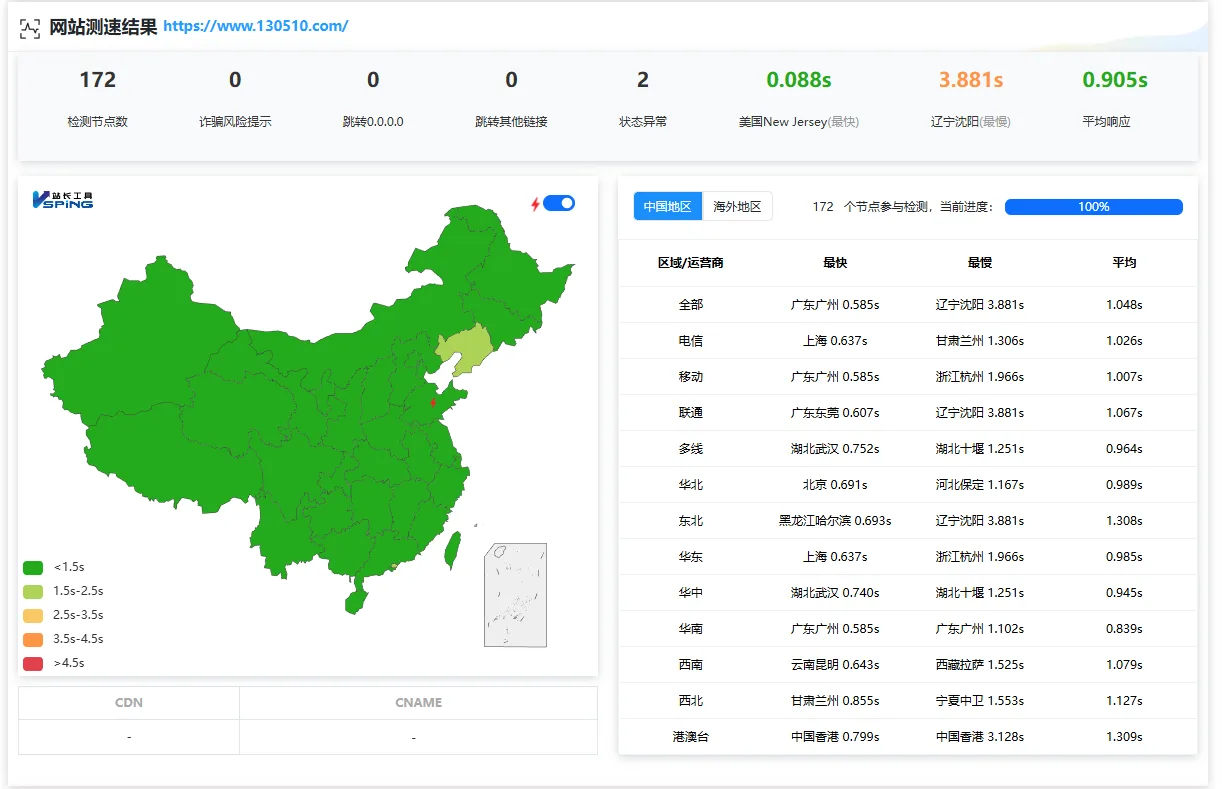Viewport: 1222px width, 789px height.
Task: Click the 1.308s average in 东北 row
Action: click(x=1124, y=521)
